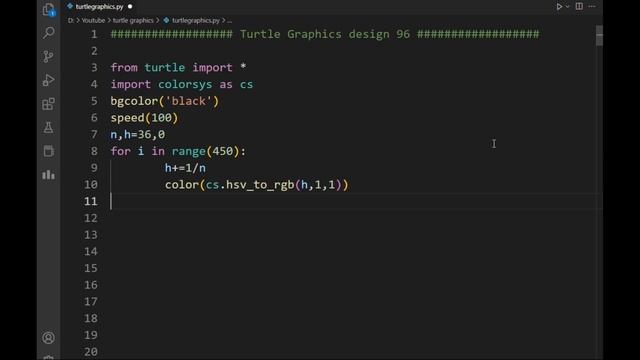Open the More Actions ellipsis menu
The height and width of the screenshot is (360, 640).
[x=592, y=7]
